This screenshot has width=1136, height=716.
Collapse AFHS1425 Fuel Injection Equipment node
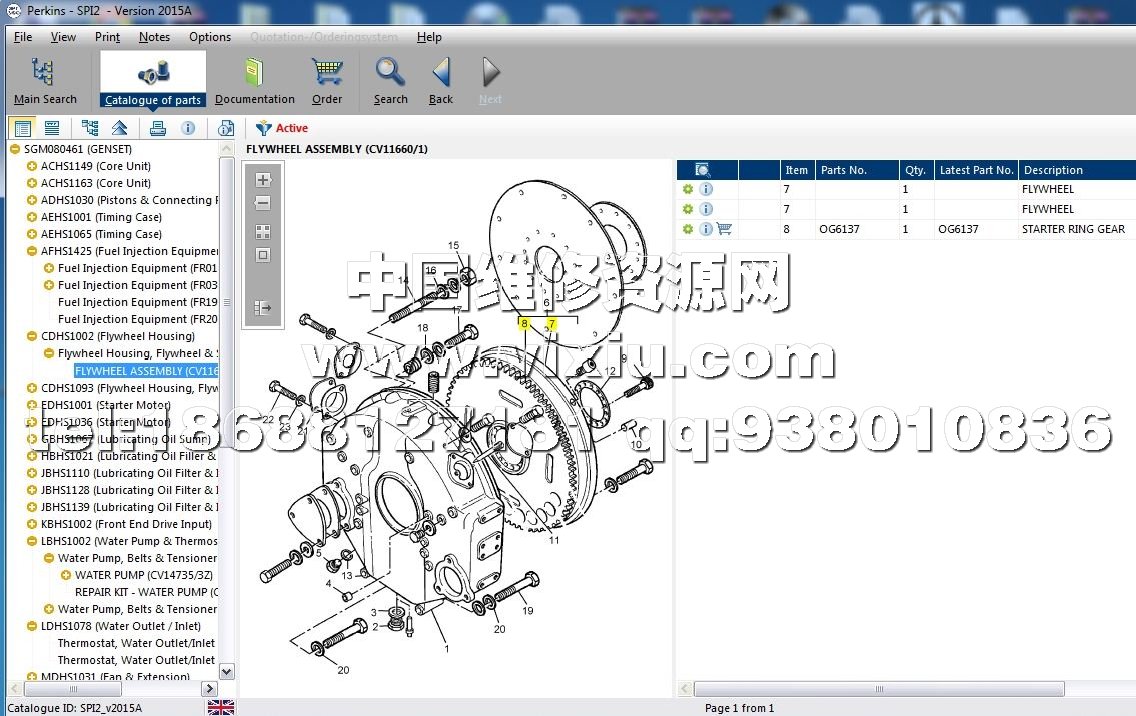[32, 252]
